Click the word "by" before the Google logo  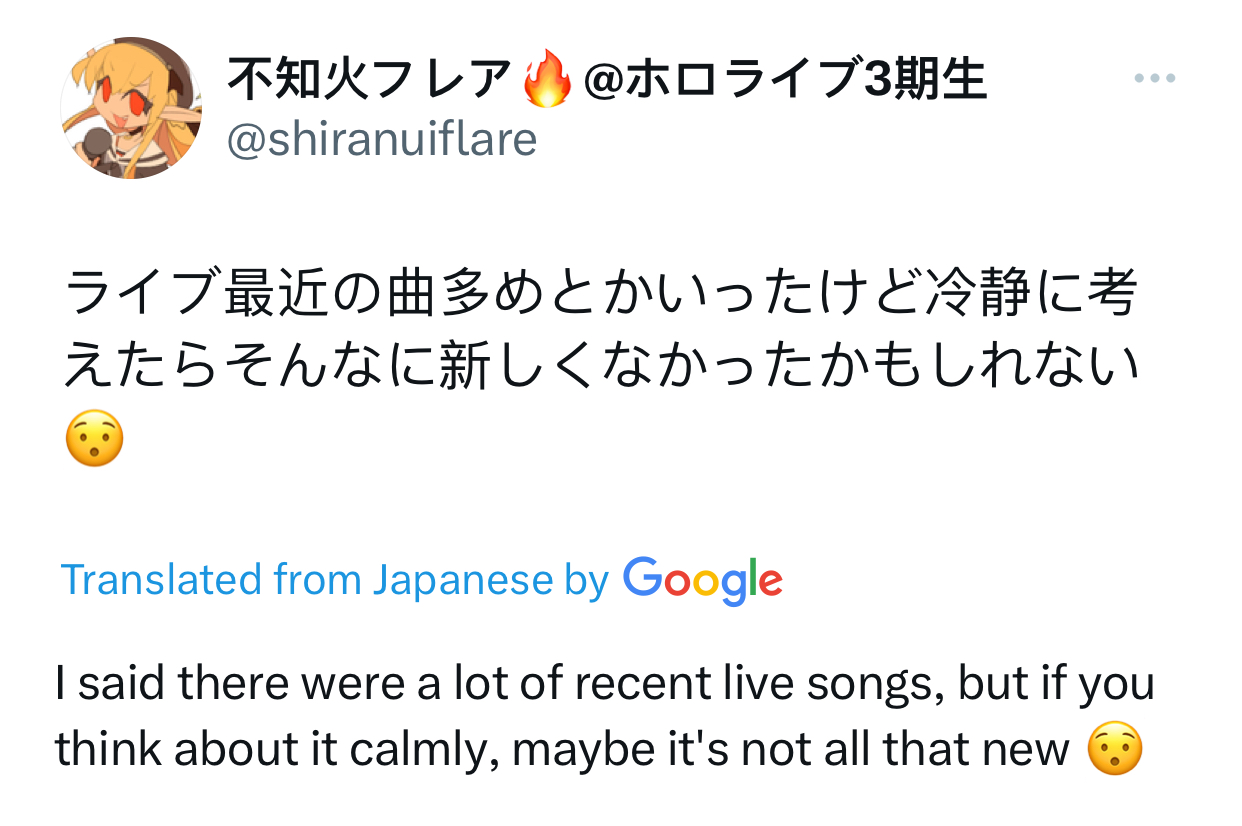point(586,582)
